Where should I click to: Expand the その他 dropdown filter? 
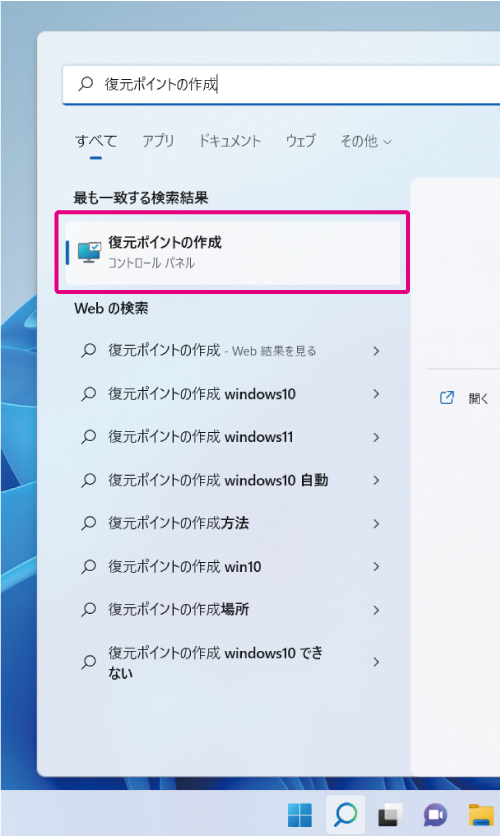pyautogui.click(x=366, y=141)
